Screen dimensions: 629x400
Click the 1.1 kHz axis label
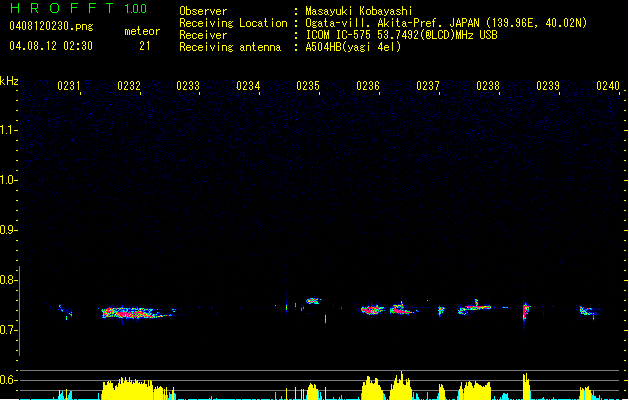(8, 130)
